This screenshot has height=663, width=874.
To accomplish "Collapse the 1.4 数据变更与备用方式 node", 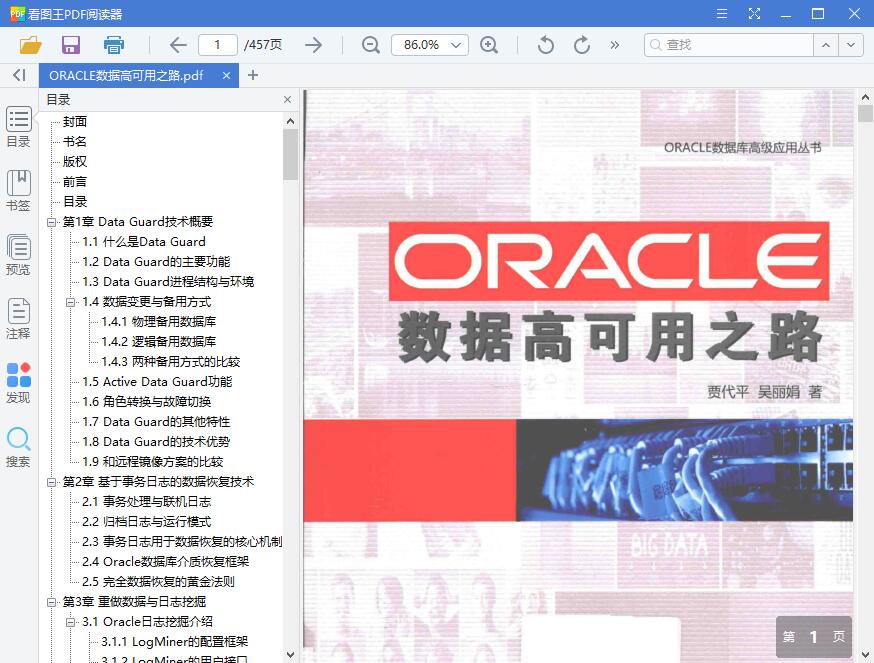I will click(x=70, y=302).
